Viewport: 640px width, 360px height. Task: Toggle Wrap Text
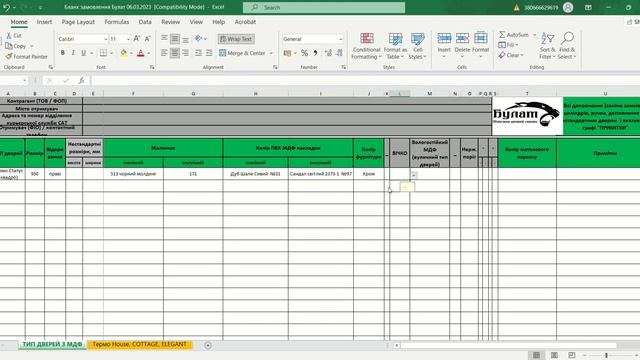coord(236,39)
